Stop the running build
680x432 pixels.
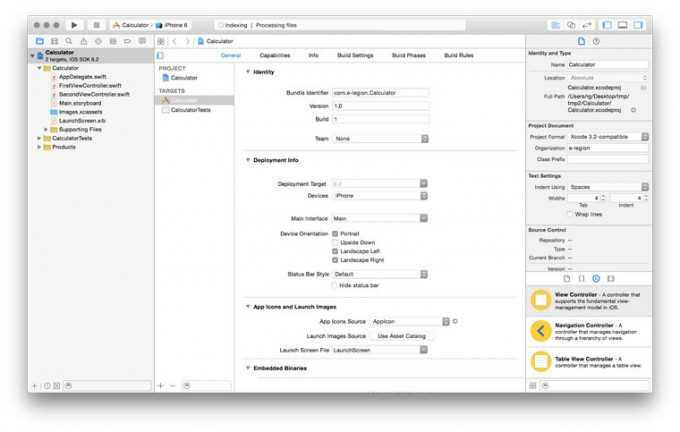(x=96, y=25)
